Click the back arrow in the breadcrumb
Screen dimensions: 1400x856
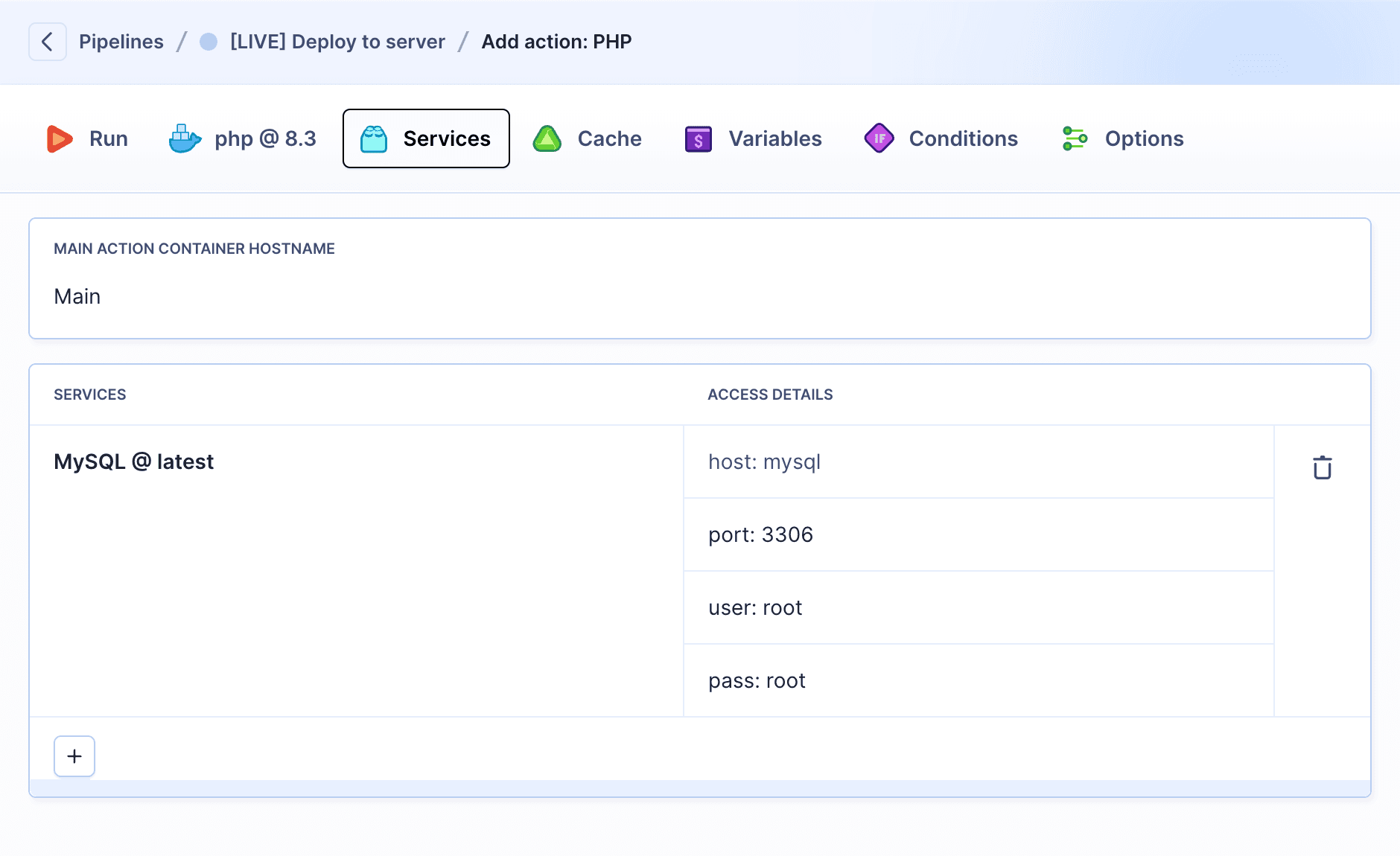[48, 42]
